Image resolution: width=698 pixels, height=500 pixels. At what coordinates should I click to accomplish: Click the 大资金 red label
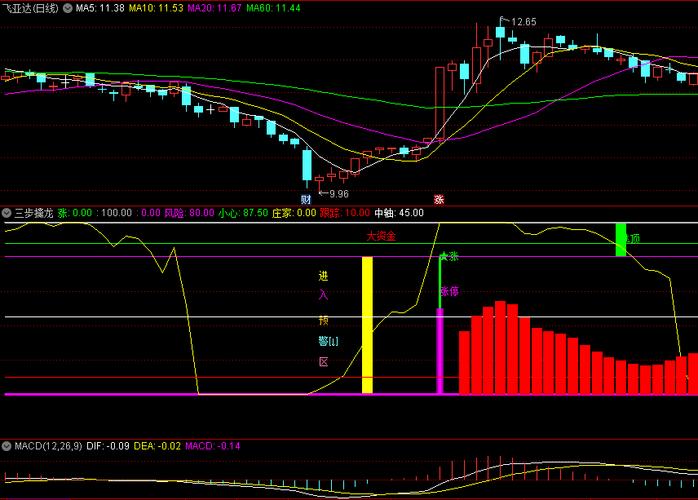coord(380,237)
